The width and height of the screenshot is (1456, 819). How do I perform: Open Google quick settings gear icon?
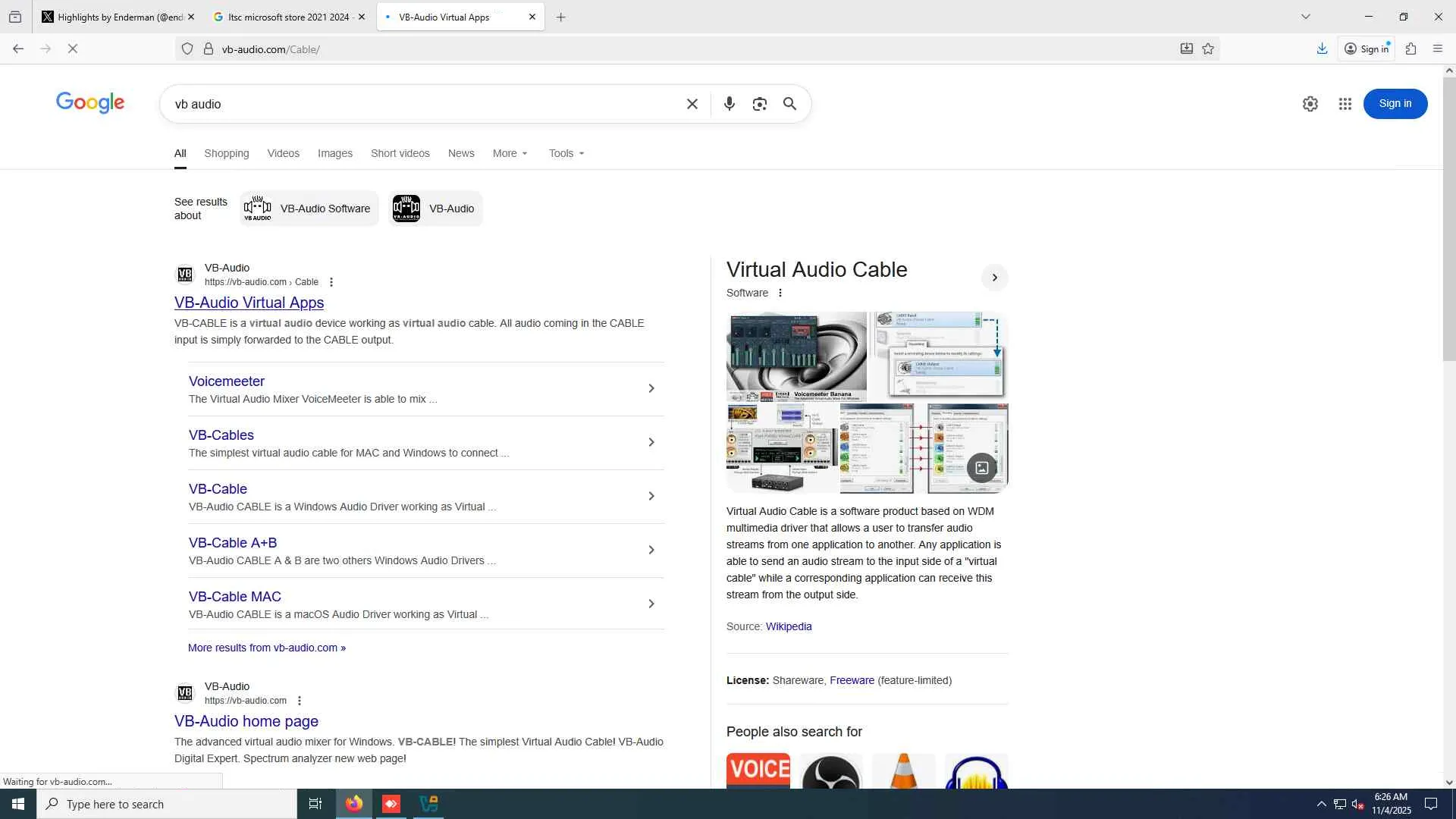[1310, 104]
